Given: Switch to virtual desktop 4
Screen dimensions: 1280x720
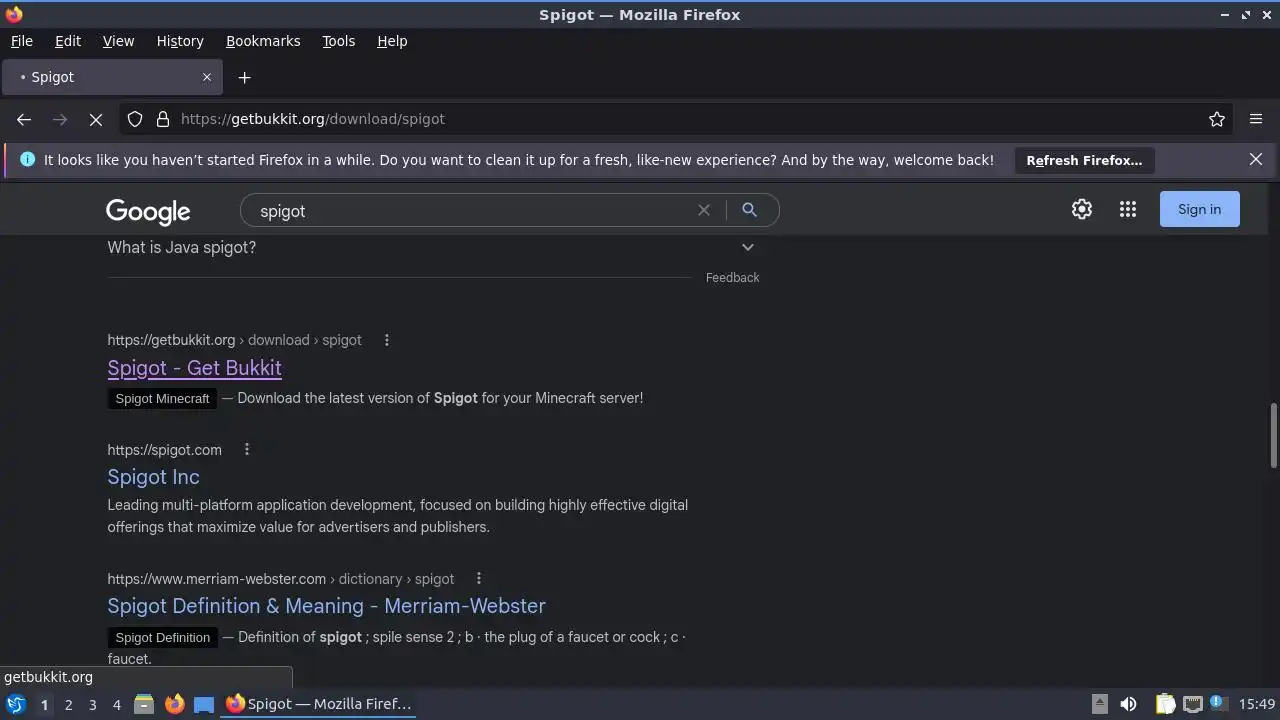Looking at the screenshot, I should 116,704.
